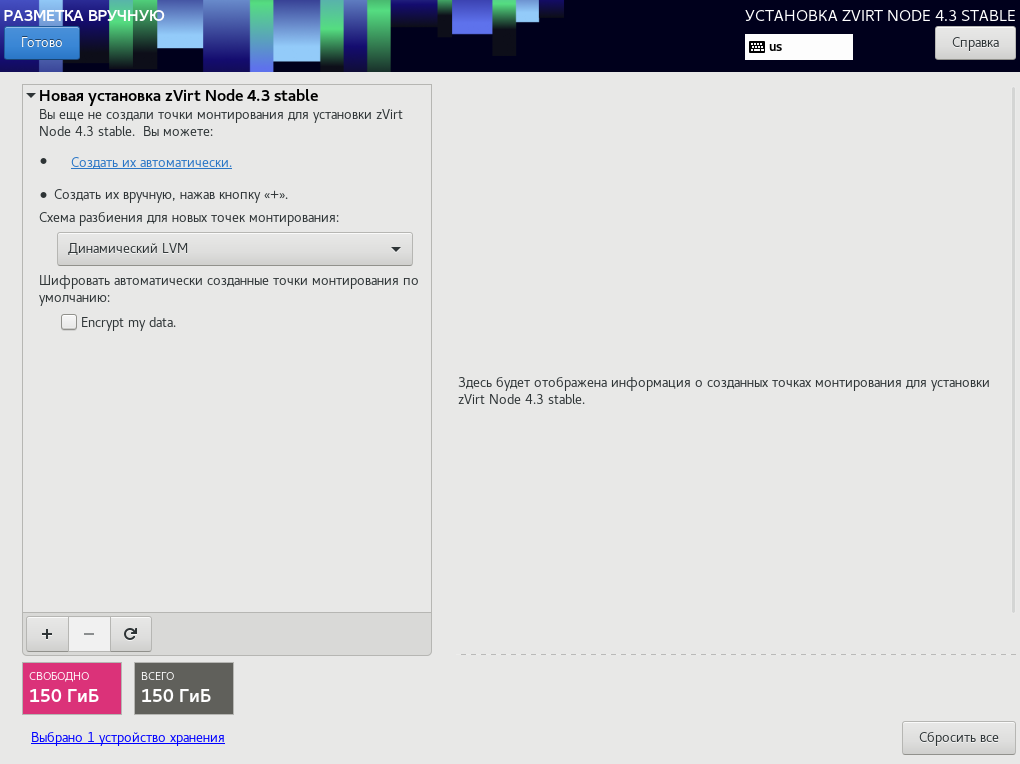Screen dimensions: 1020x764
Task: Click the Шифровать автоматически созданные точки label
Action: click(228, 289)
